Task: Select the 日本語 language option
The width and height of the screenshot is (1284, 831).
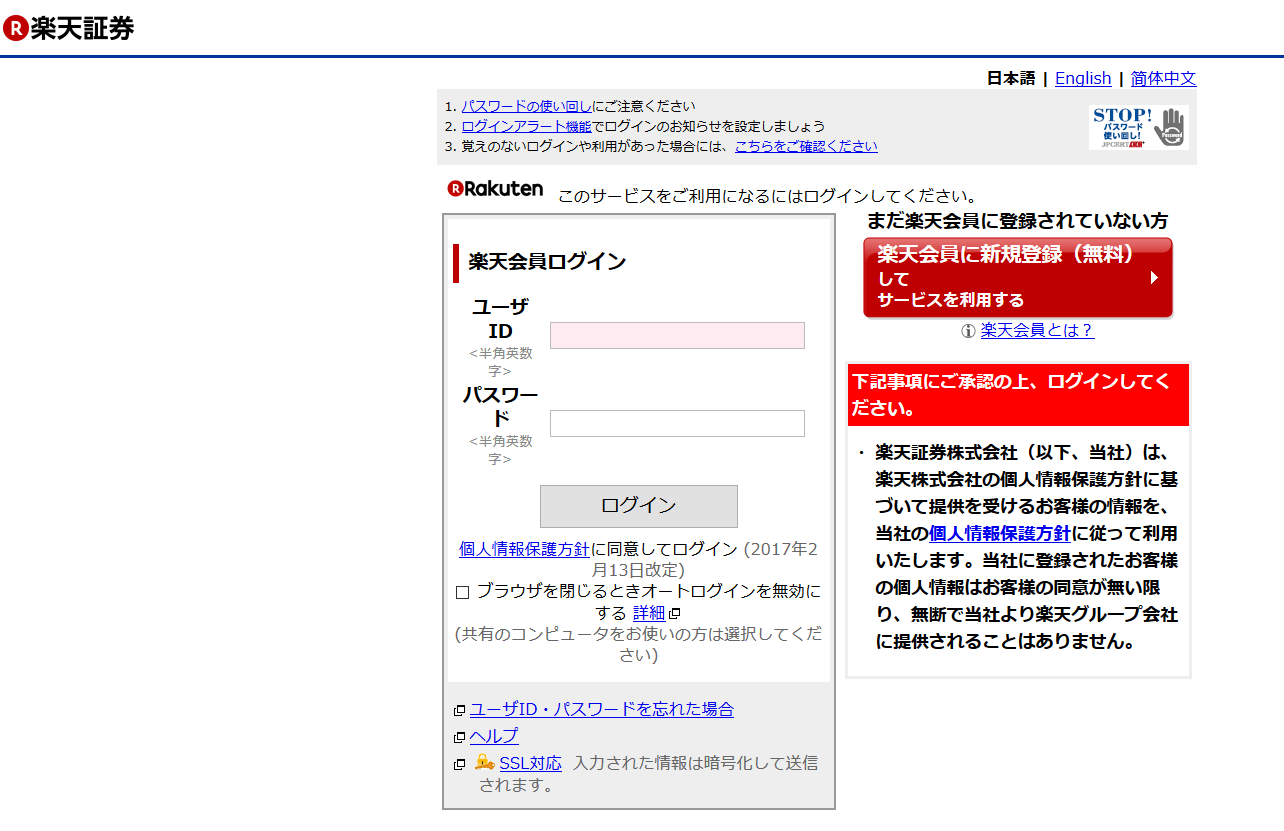Action: pyautogui.click(x=1011, y=78)
